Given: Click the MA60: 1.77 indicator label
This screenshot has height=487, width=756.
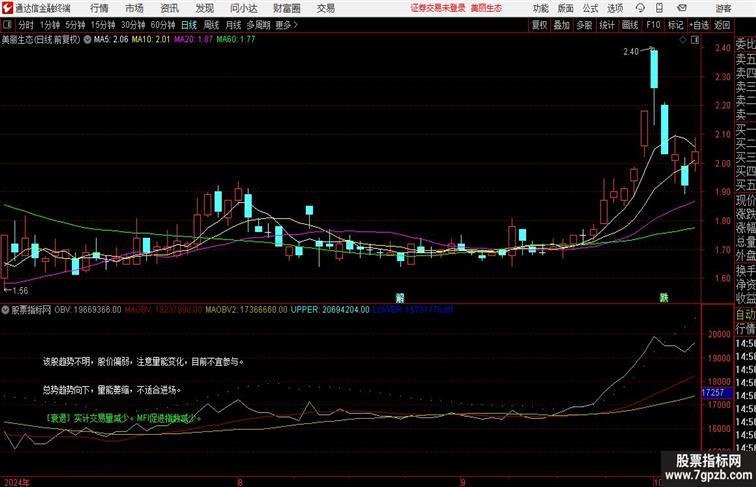Looking at the screenshot, I should click(x=235, y=40).
